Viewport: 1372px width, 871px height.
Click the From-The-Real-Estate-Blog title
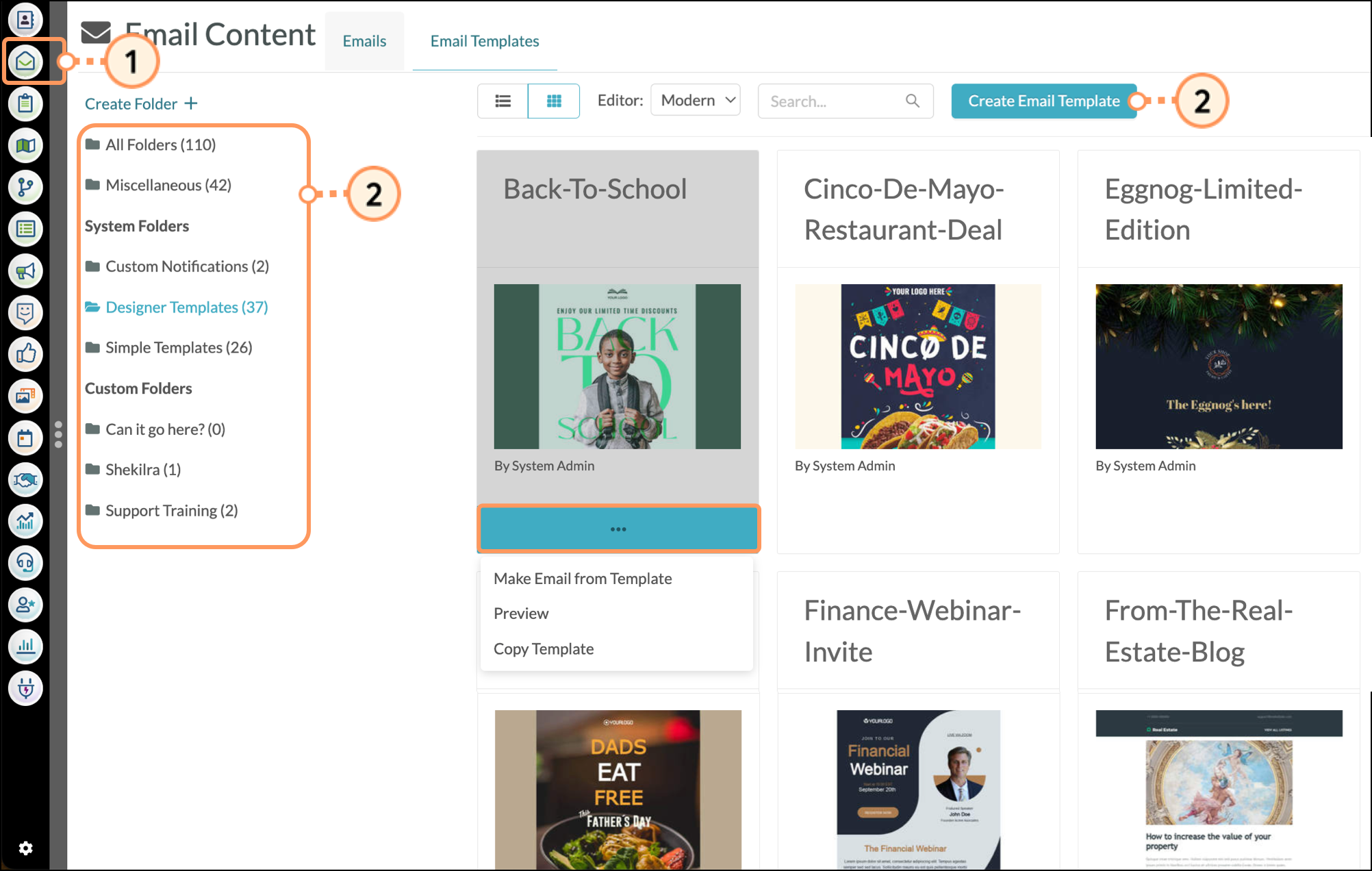(1199, 631)
